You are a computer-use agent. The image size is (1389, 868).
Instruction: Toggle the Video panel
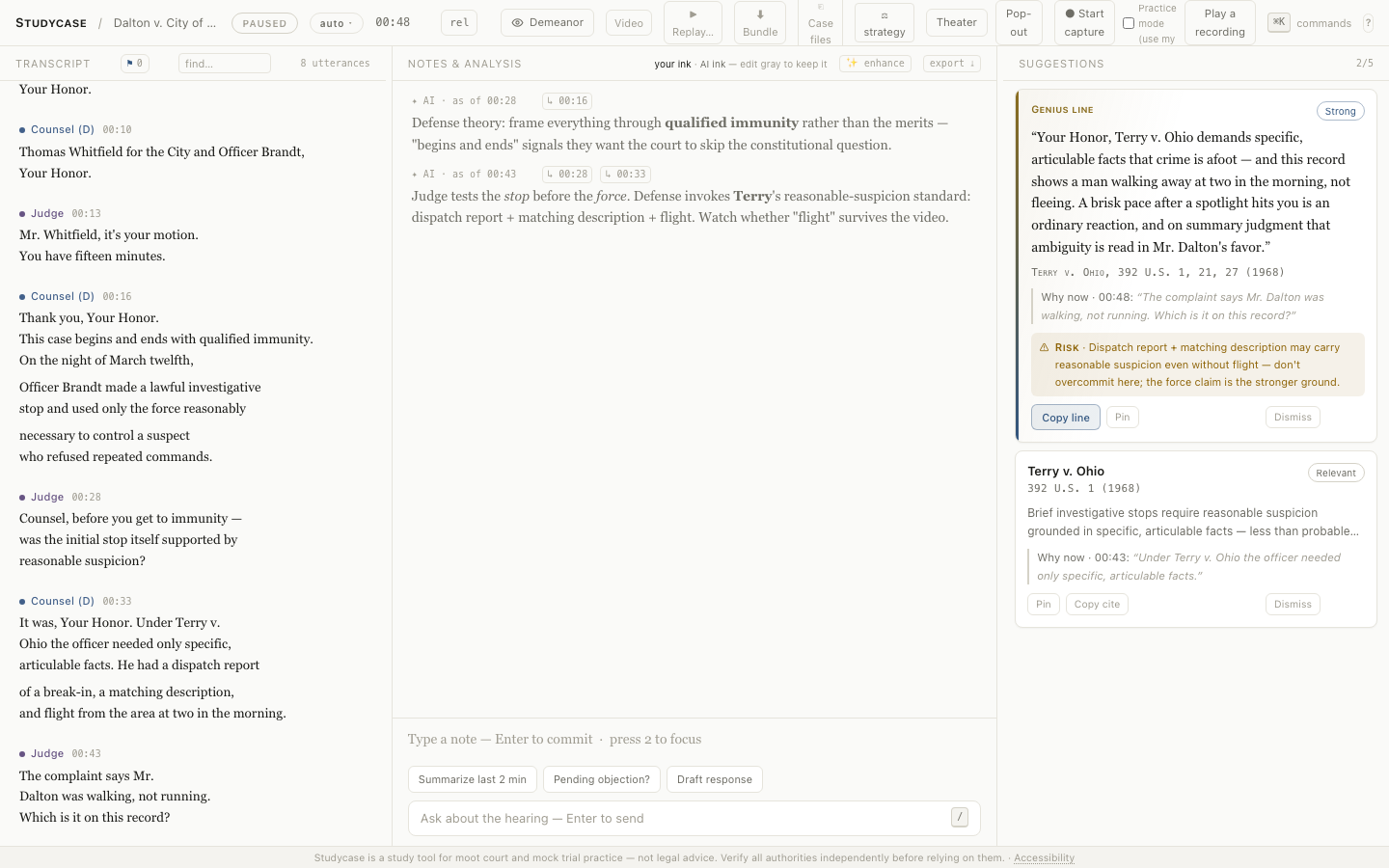629,23
